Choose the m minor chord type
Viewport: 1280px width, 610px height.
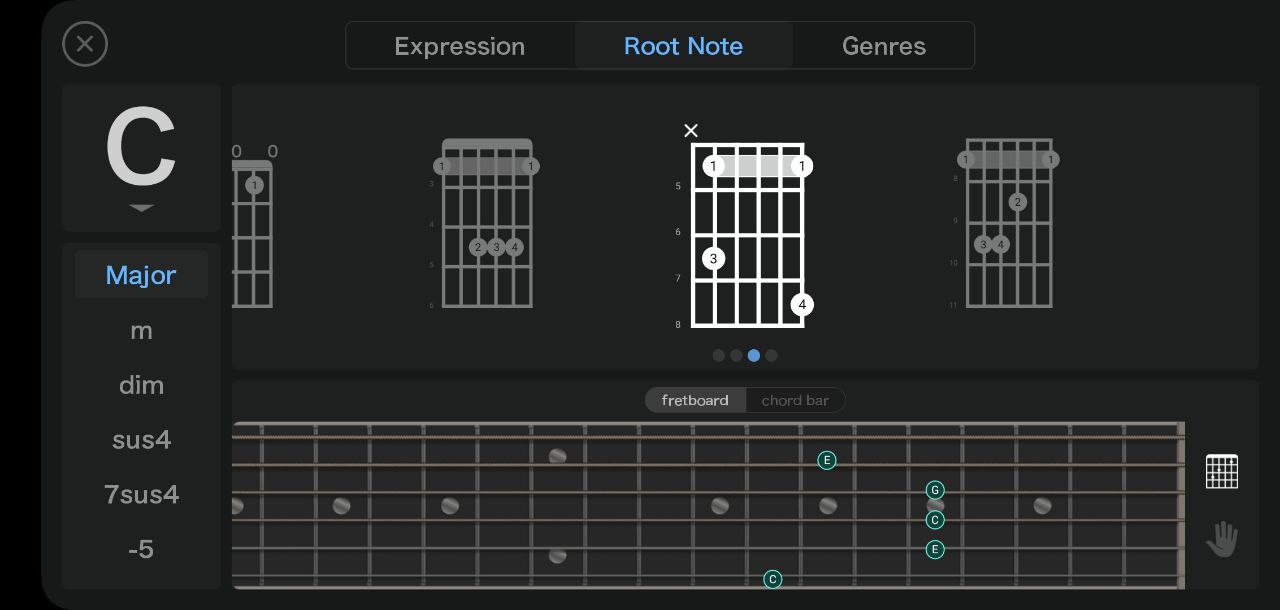[x=141, y=330]
